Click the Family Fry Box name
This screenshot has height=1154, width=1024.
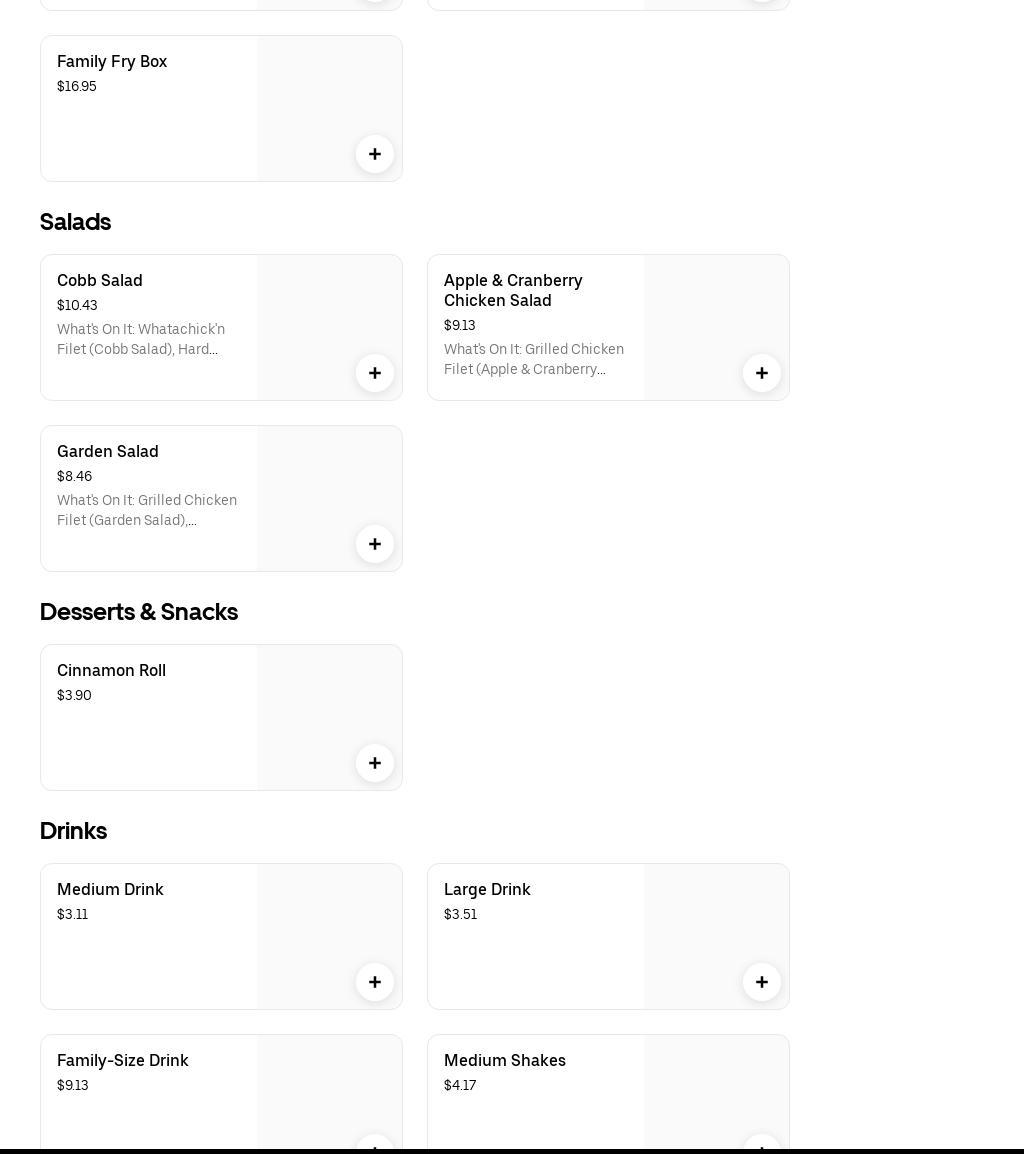coord(112,62)
